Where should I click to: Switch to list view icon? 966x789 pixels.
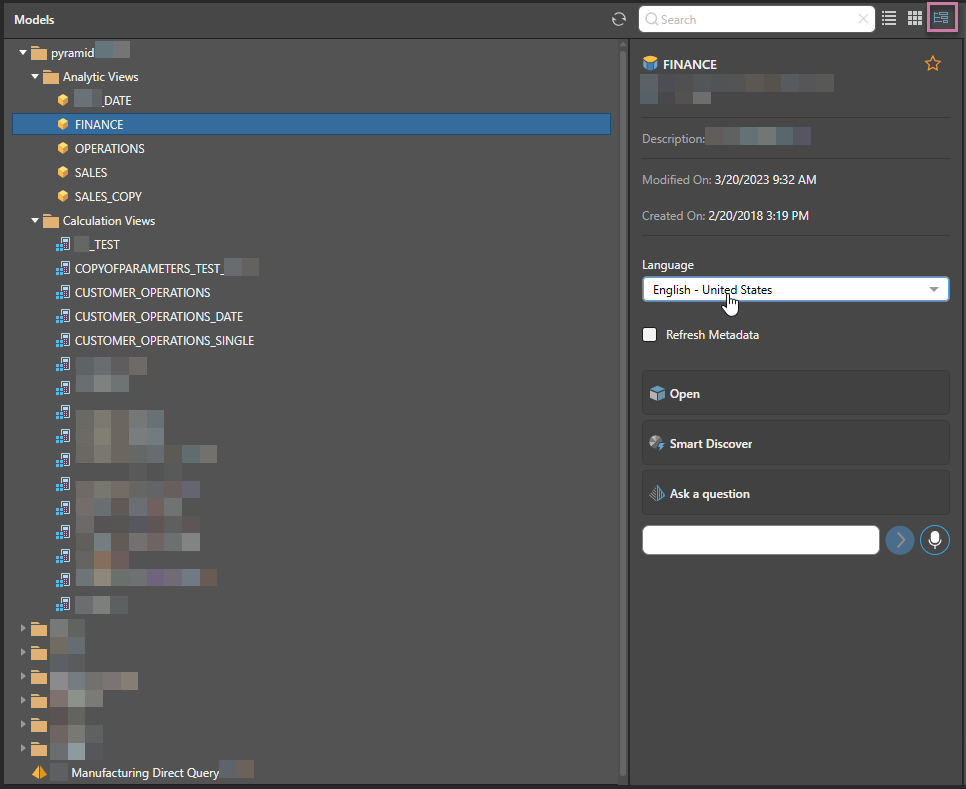pyautogui.click(x=889, y=18)
